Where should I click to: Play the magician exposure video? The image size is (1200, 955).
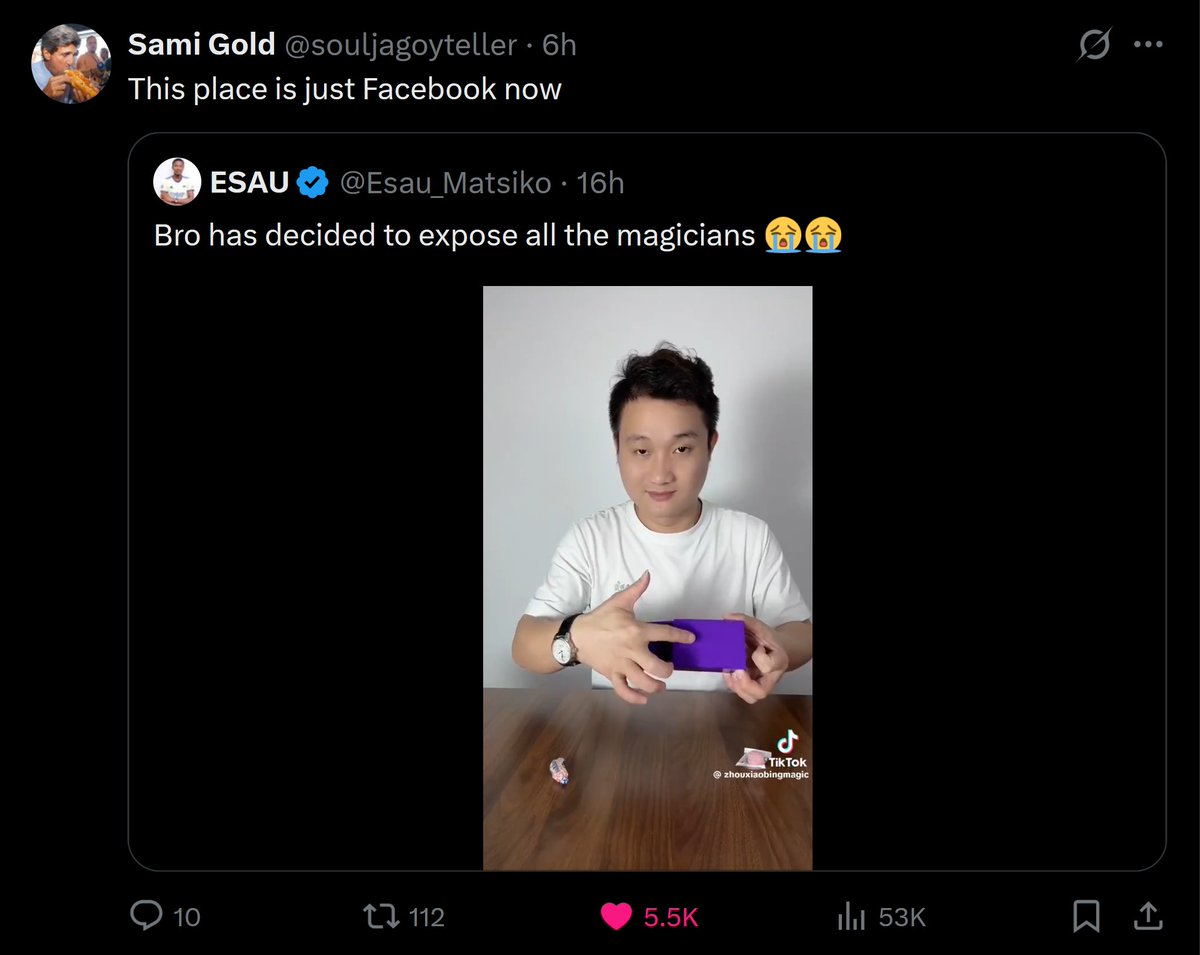point(648,577)
